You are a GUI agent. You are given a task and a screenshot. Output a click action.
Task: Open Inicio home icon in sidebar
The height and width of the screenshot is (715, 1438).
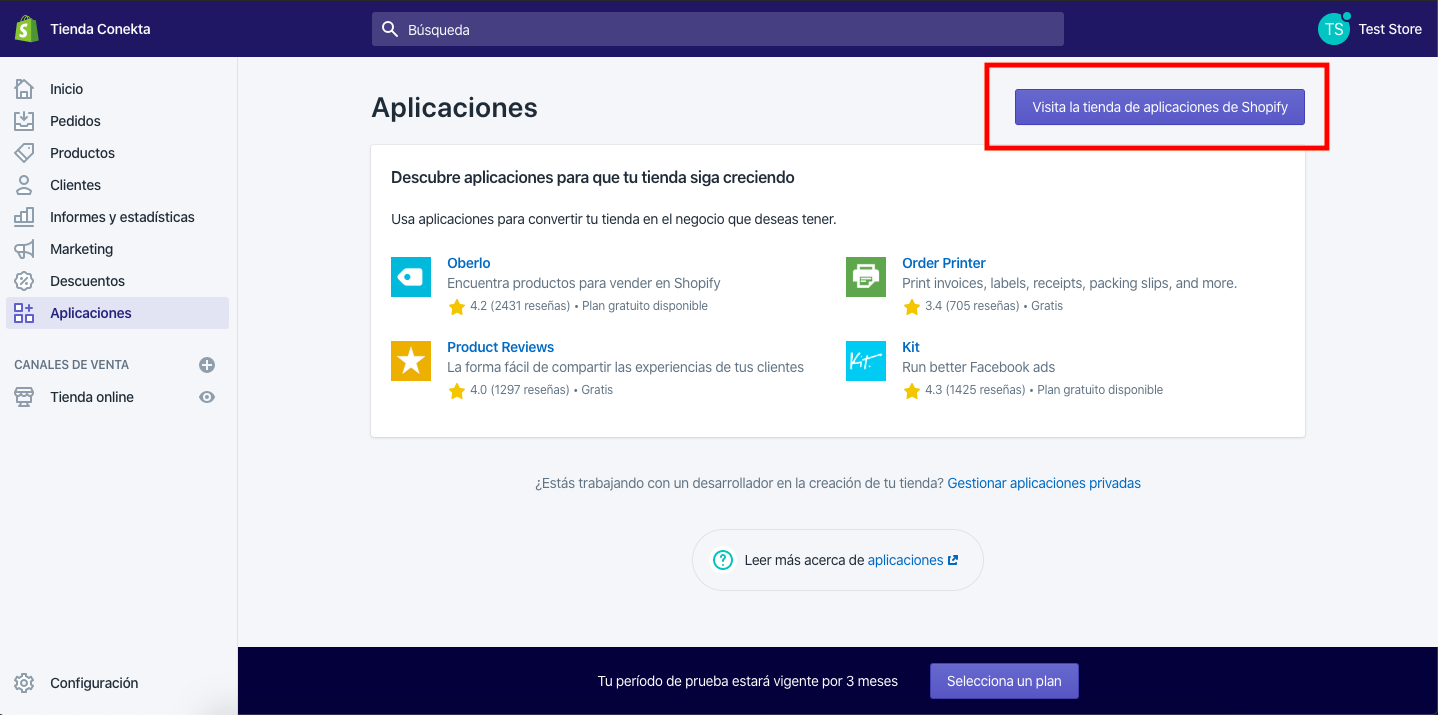pyautogui.click(x=24, y=89)
